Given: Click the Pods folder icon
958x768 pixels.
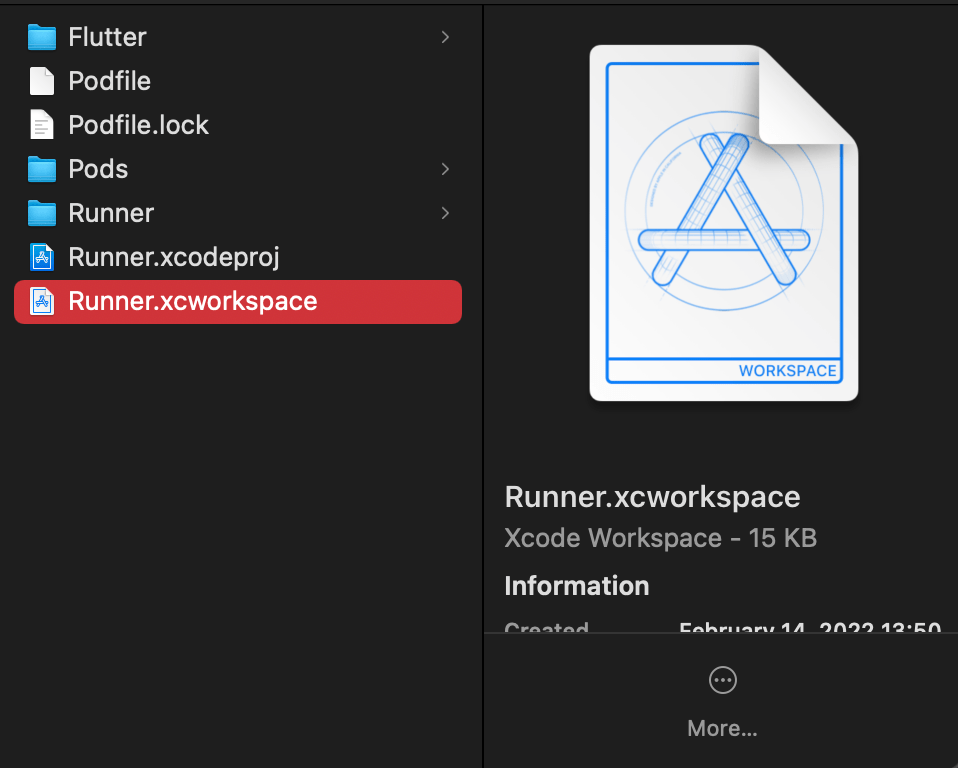Looking at the screenshot, I should click(41, 169).
